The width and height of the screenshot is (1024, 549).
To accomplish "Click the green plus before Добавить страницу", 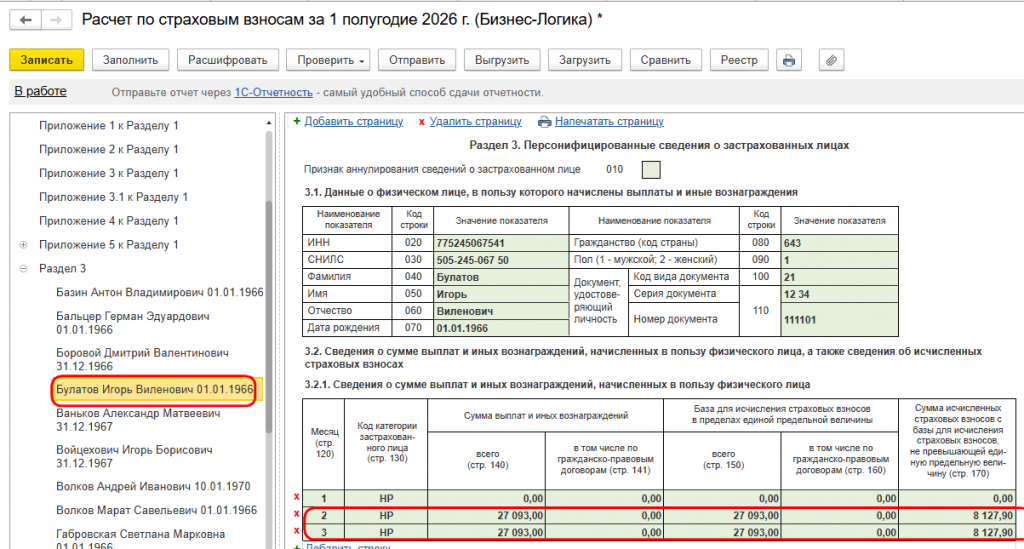I will tap(296, 121).
